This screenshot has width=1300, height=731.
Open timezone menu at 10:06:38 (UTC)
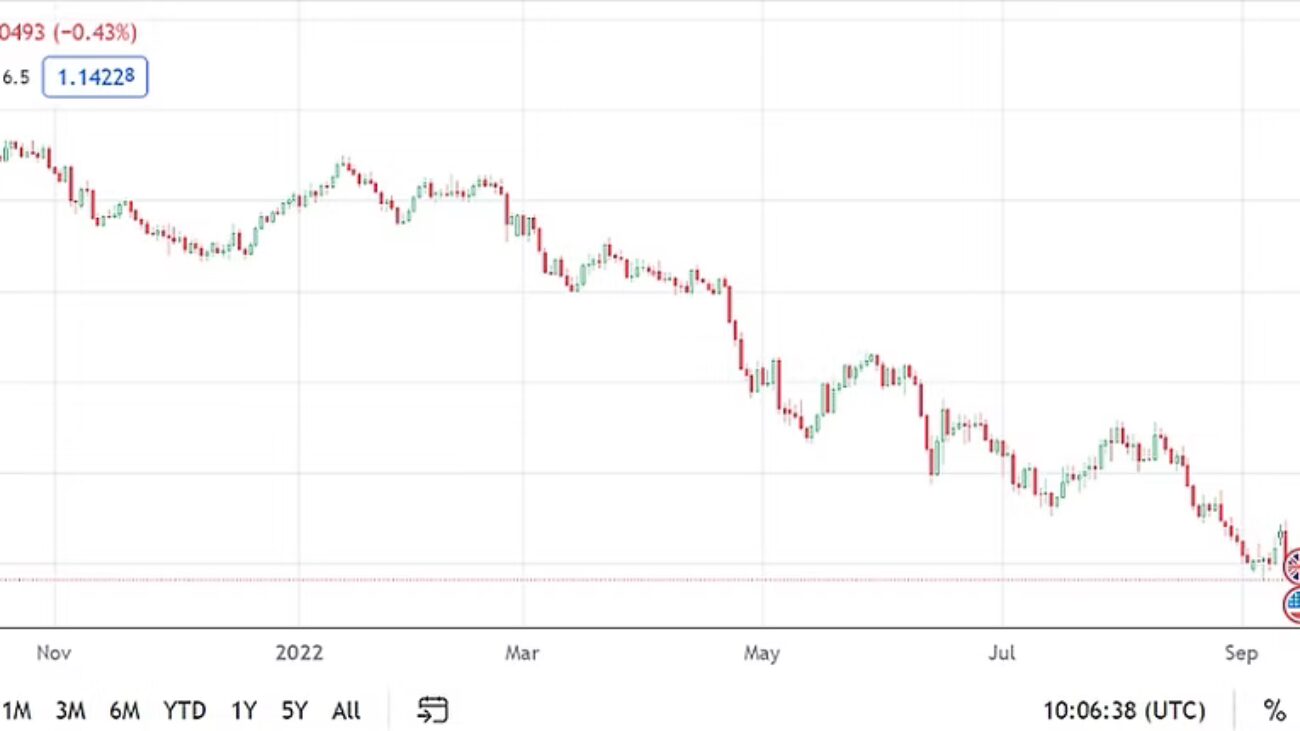(x=1124, y=711)
